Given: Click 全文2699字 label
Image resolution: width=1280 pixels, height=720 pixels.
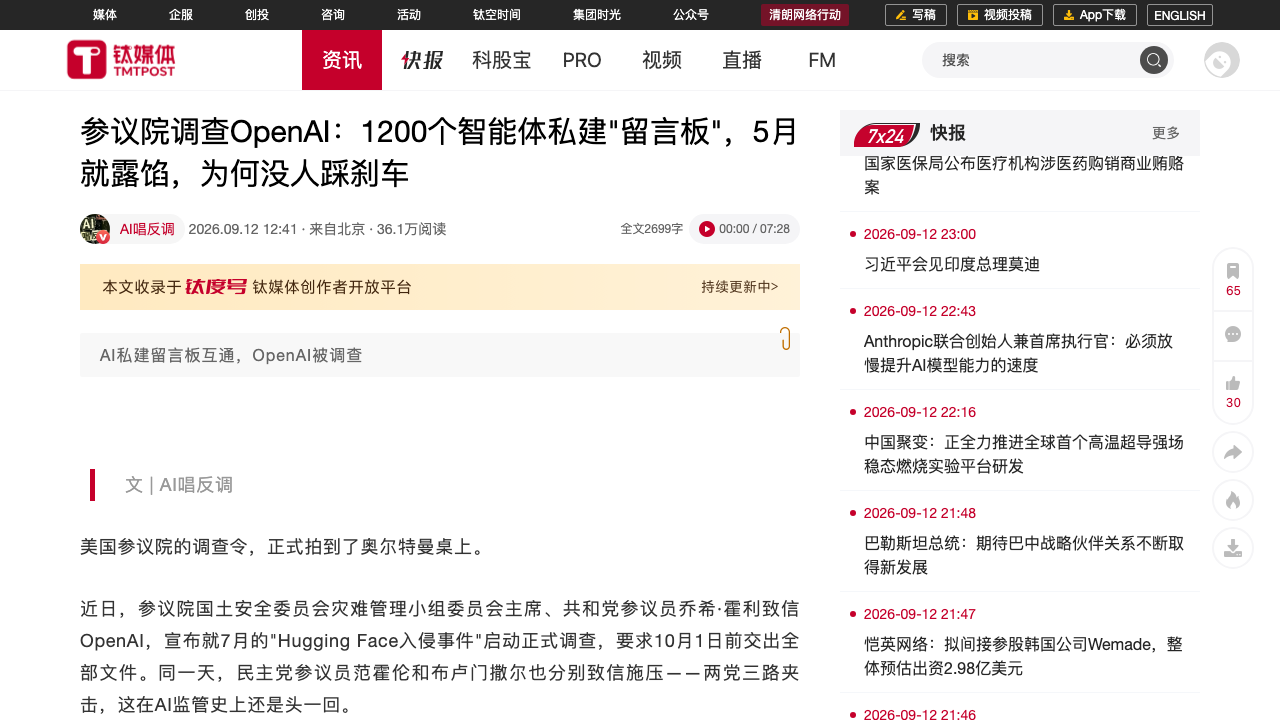Looking at the screenshot, I should pos(652,229).
